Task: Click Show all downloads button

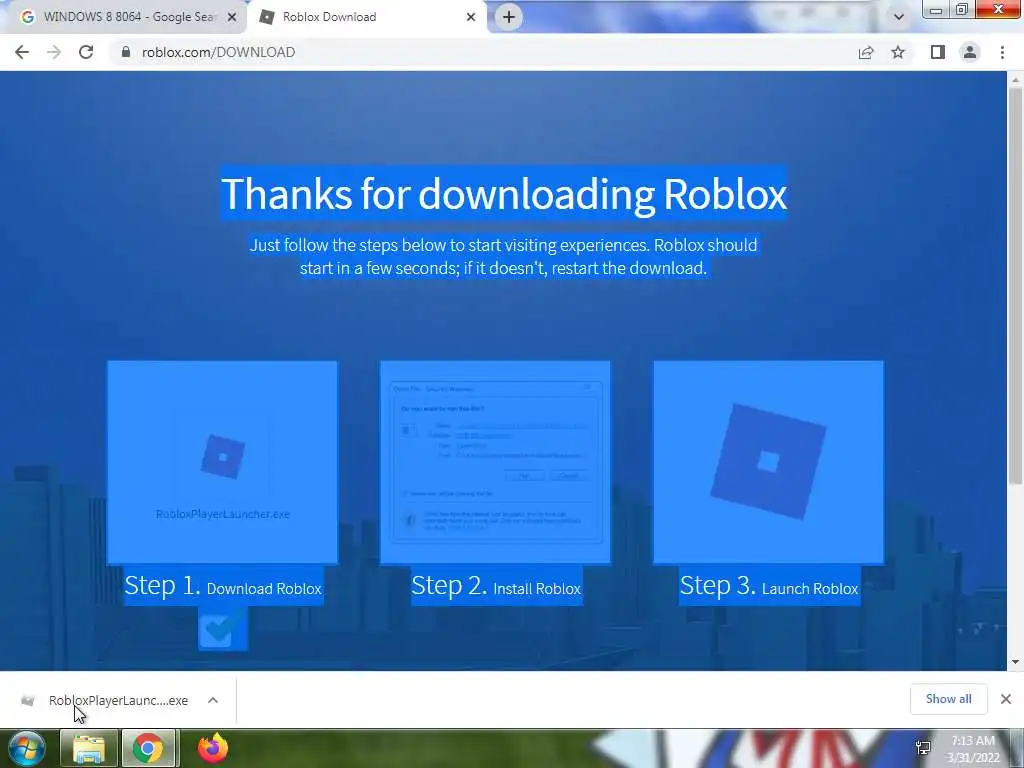Action: tap(948, 699)
